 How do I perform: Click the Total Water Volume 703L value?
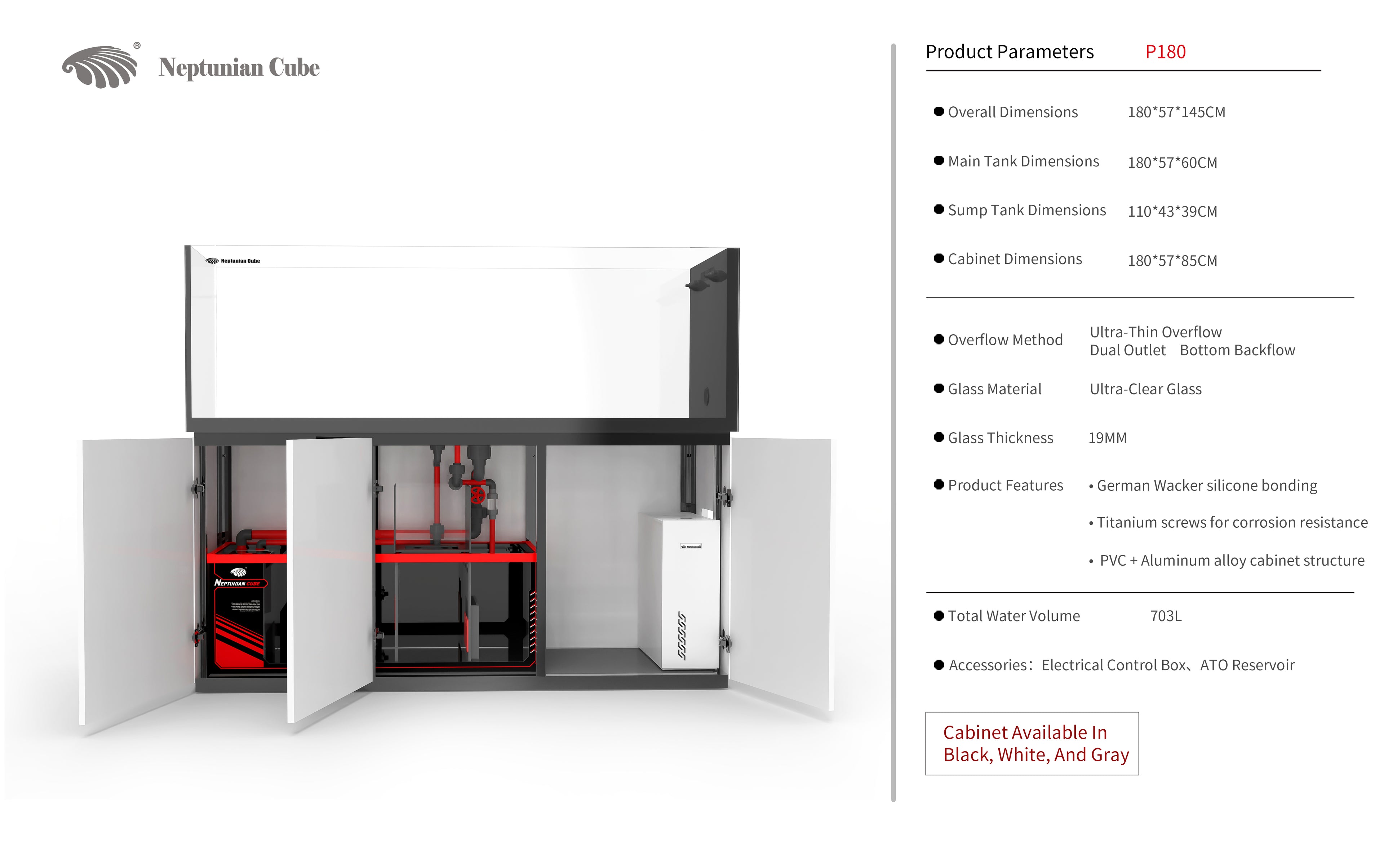coord(1165,616)
